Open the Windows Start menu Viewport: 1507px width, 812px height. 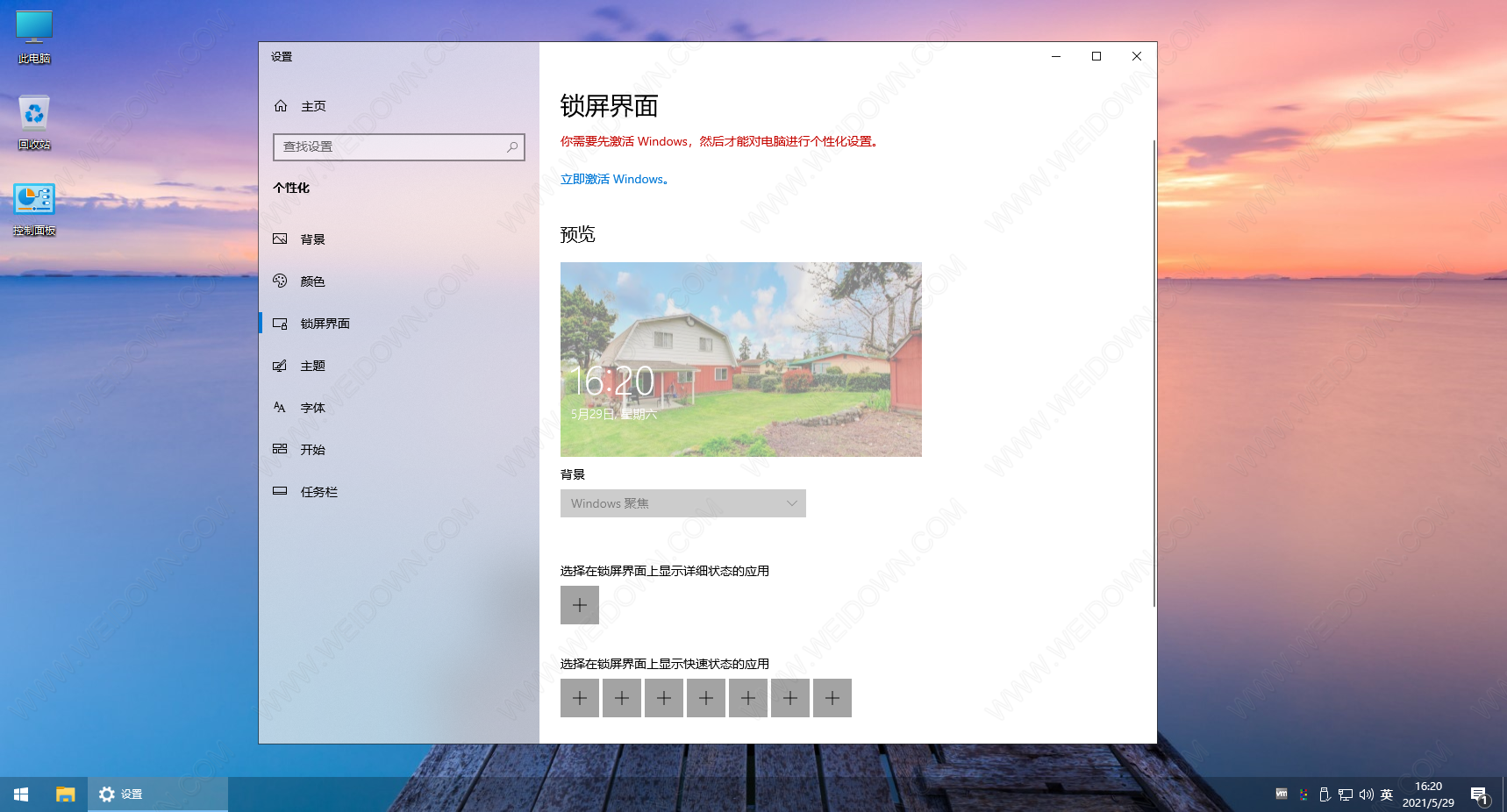coord(21,794)
